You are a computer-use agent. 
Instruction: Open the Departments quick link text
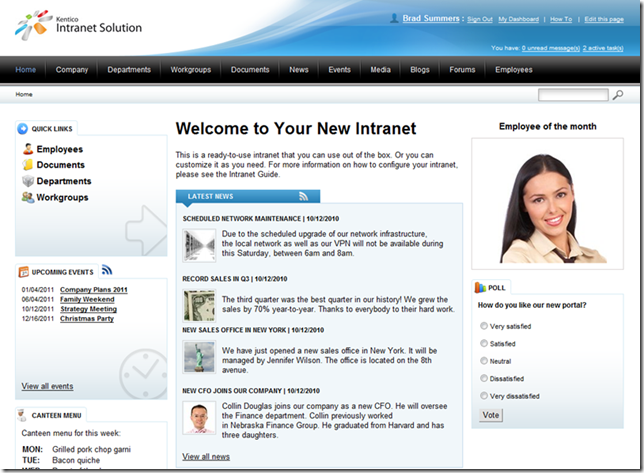click(x=64, y=181)
